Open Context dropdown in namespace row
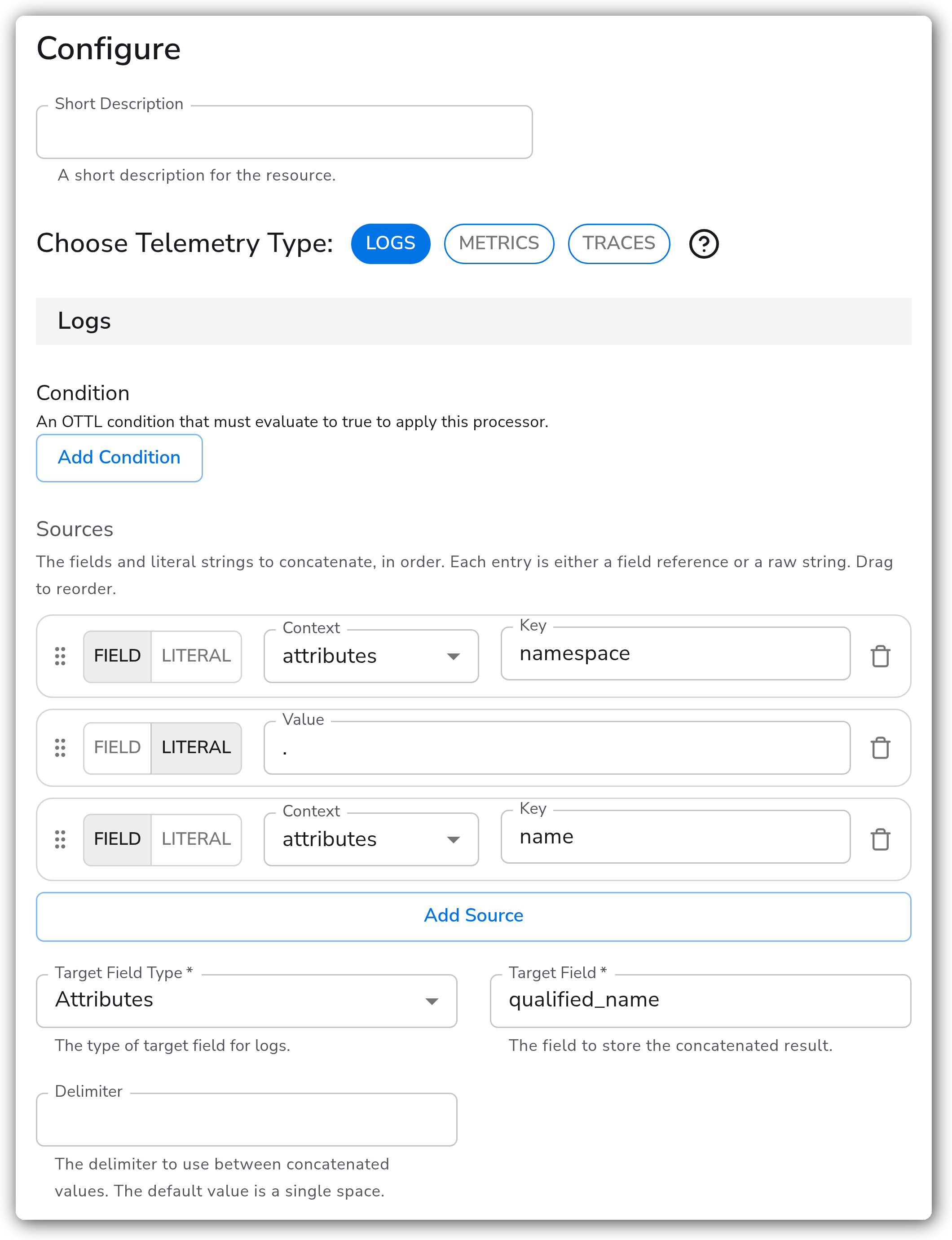Screen dimensions: 952x1240 pos(371,656)
